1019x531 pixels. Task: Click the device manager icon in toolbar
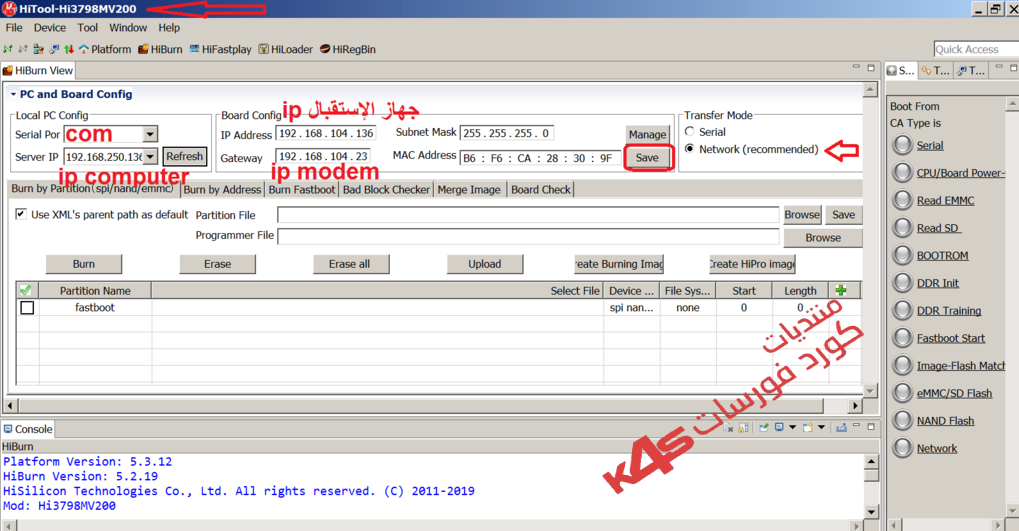(x=38, y=49)
